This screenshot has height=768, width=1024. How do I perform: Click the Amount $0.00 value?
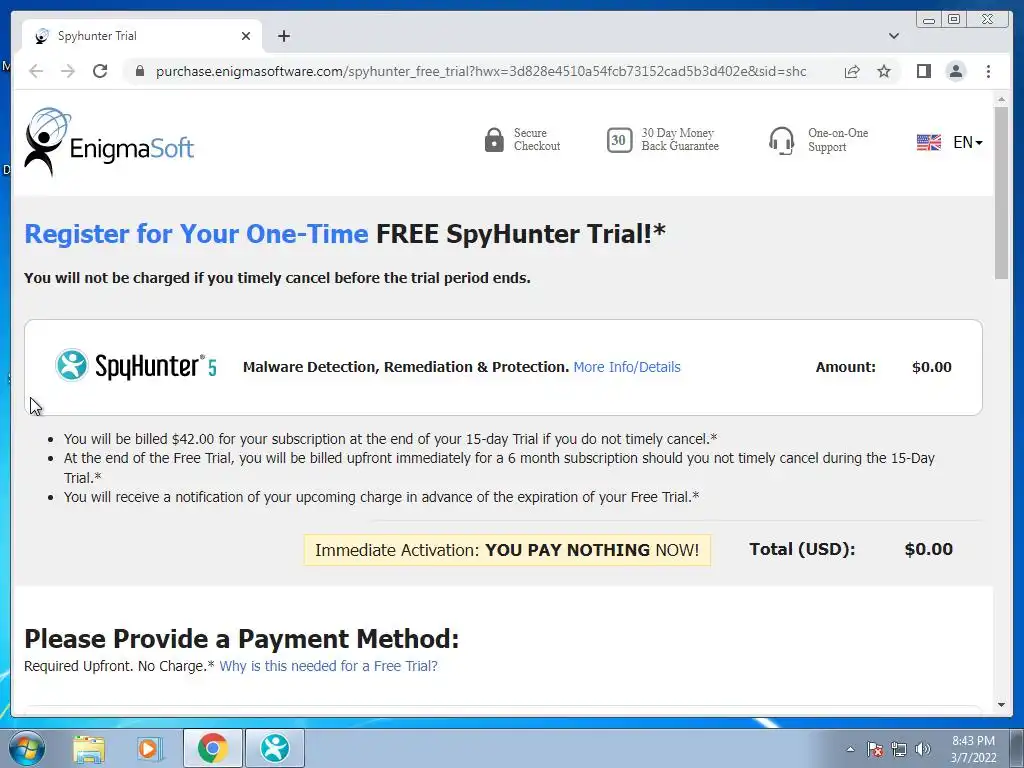[x=932, y=367]
